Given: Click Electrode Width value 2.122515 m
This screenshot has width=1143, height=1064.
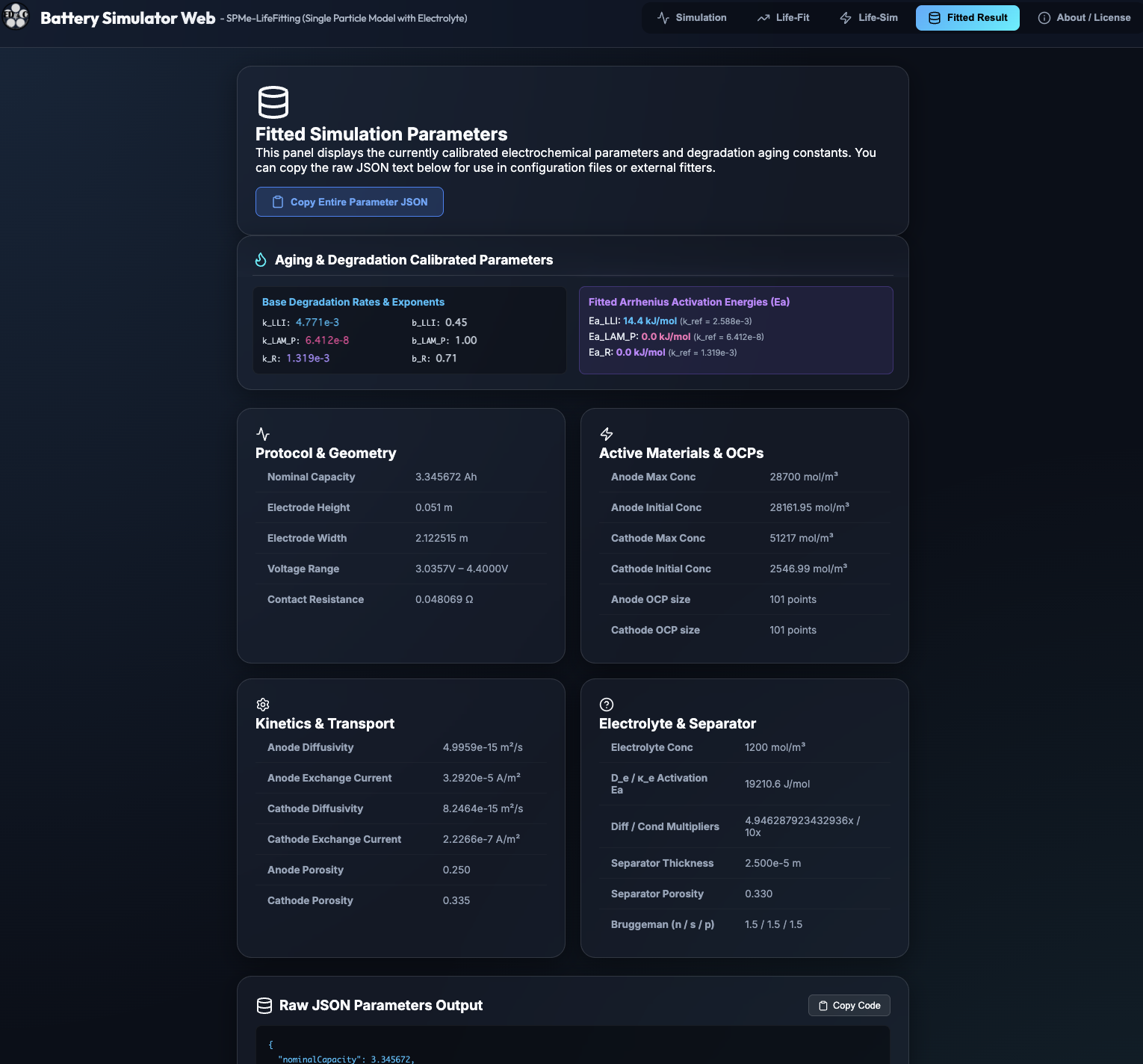Looking at the screenshot, I should tap(442, 538).
